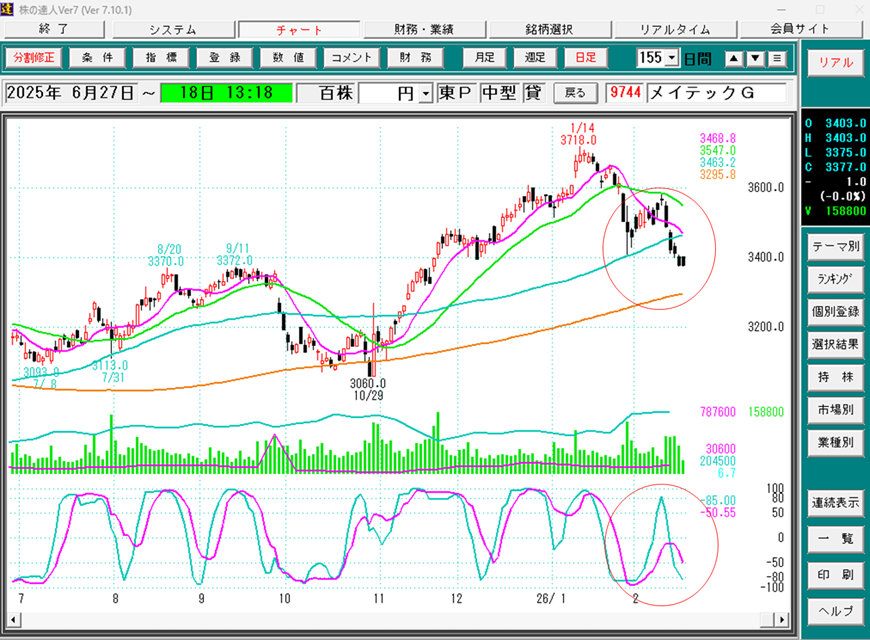
Task: Switch to the 銘柄選択 tab
Action: (x=563, y=30)
